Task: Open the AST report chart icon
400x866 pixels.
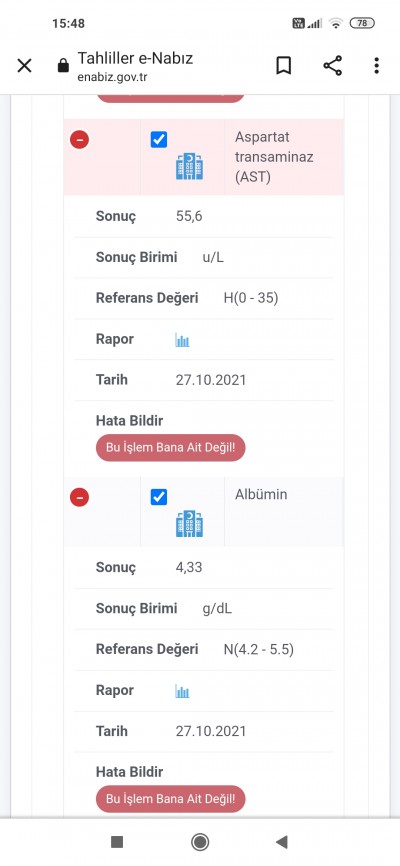Action: 182,340
